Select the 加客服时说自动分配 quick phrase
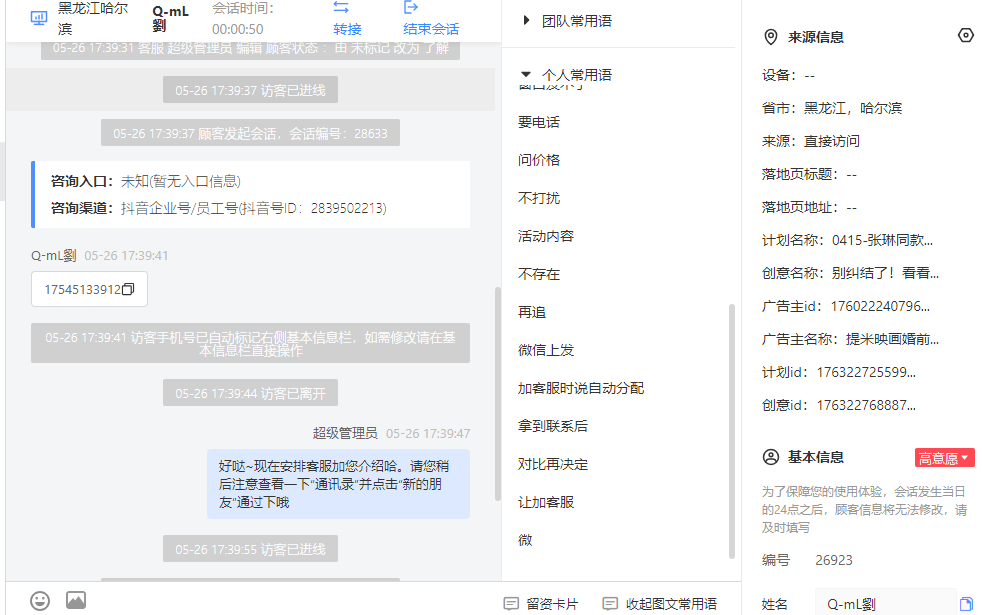982x615 pixels. (581, 388)
